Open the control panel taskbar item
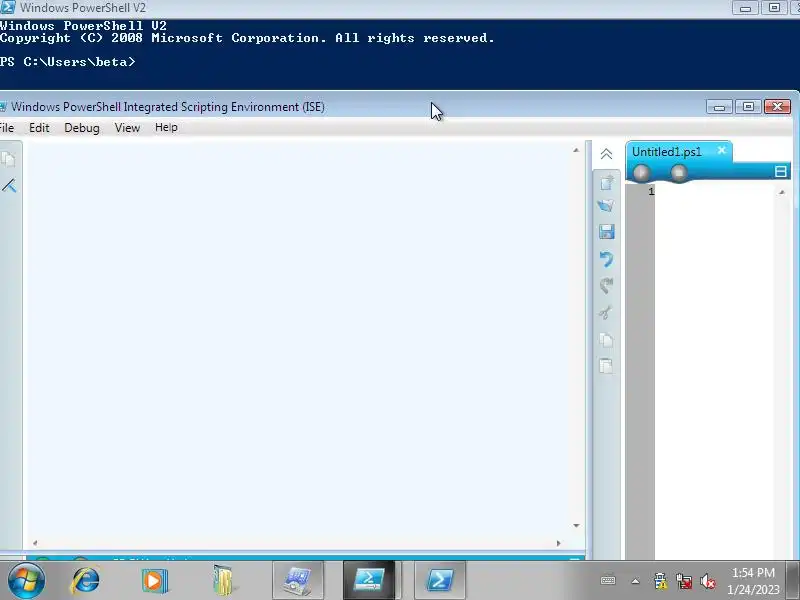 [297, 580]
